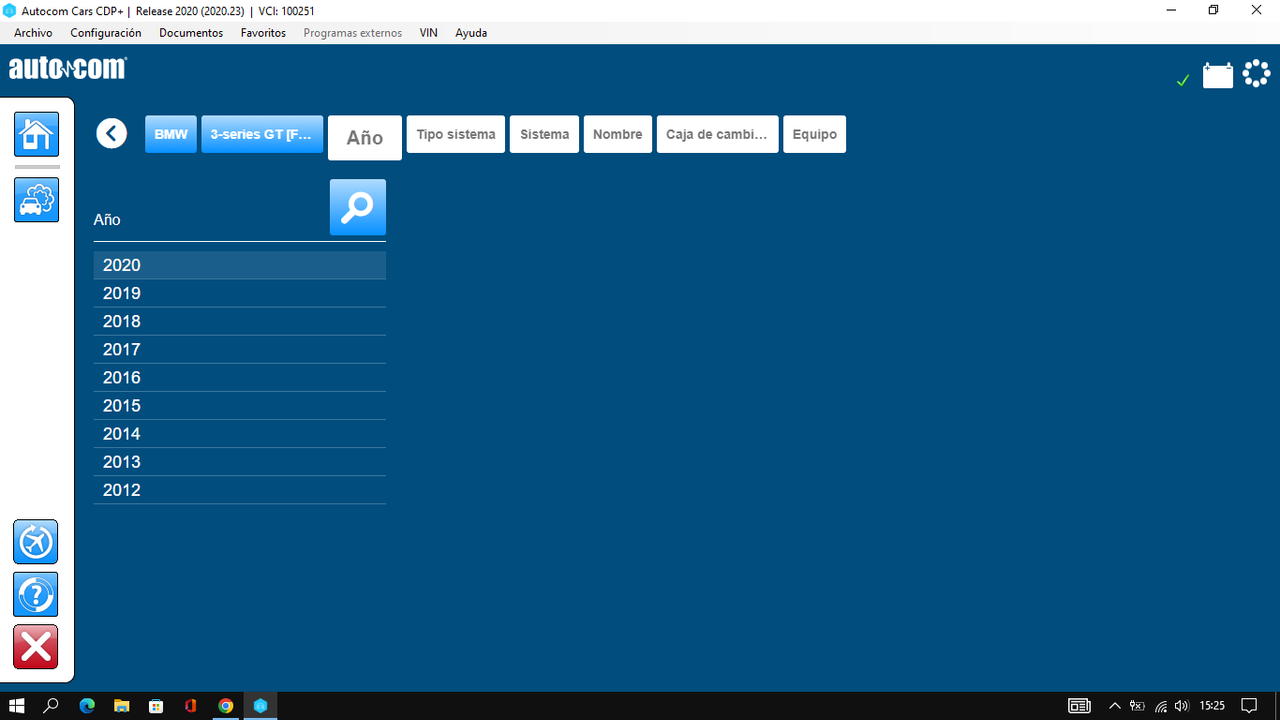Launch Microsoft Edge from taskbar
Screen dimensions: 1280x720
click(x=87, y=706)
